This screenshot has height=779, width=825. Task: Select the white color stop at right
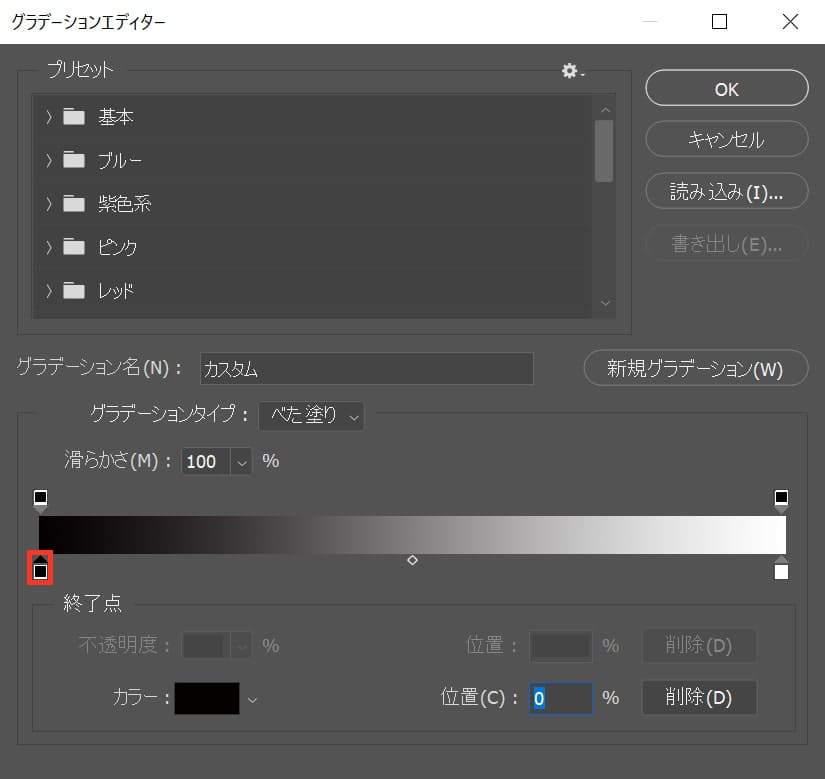click(781, 568)
